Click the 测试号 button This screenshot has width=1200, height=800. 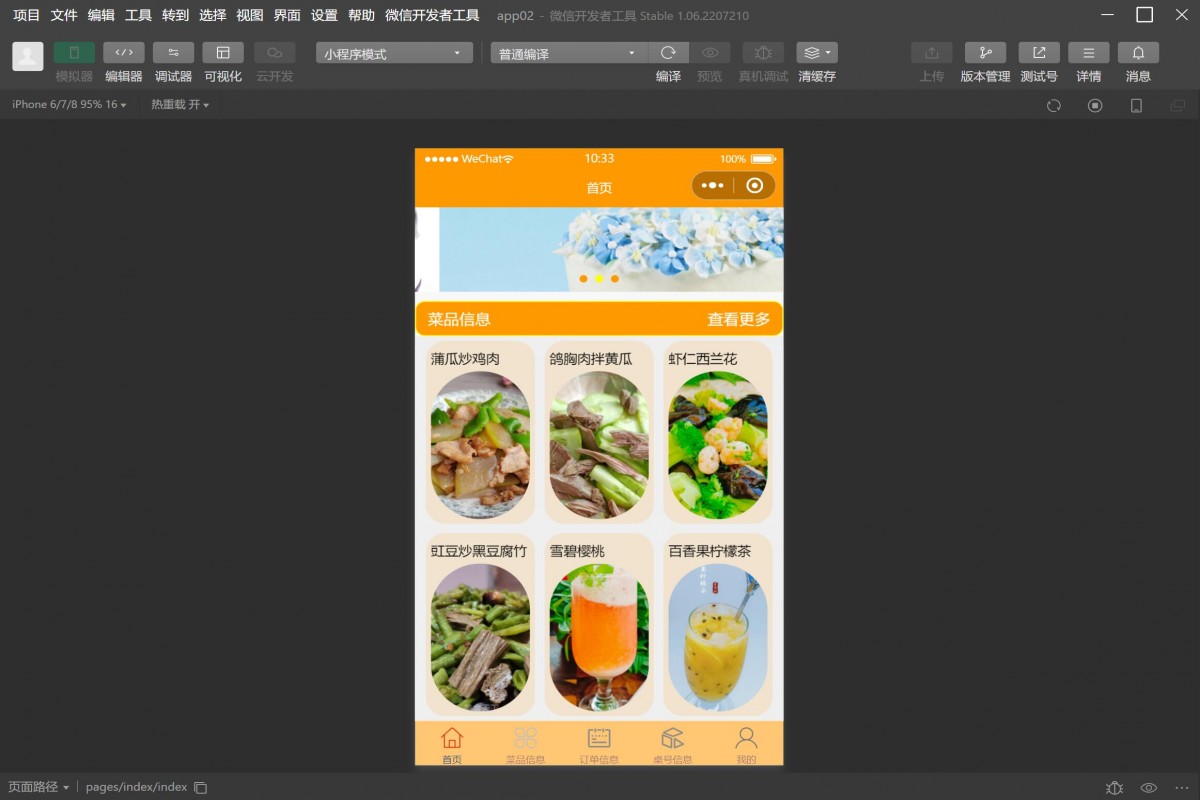coord(1039,53)
